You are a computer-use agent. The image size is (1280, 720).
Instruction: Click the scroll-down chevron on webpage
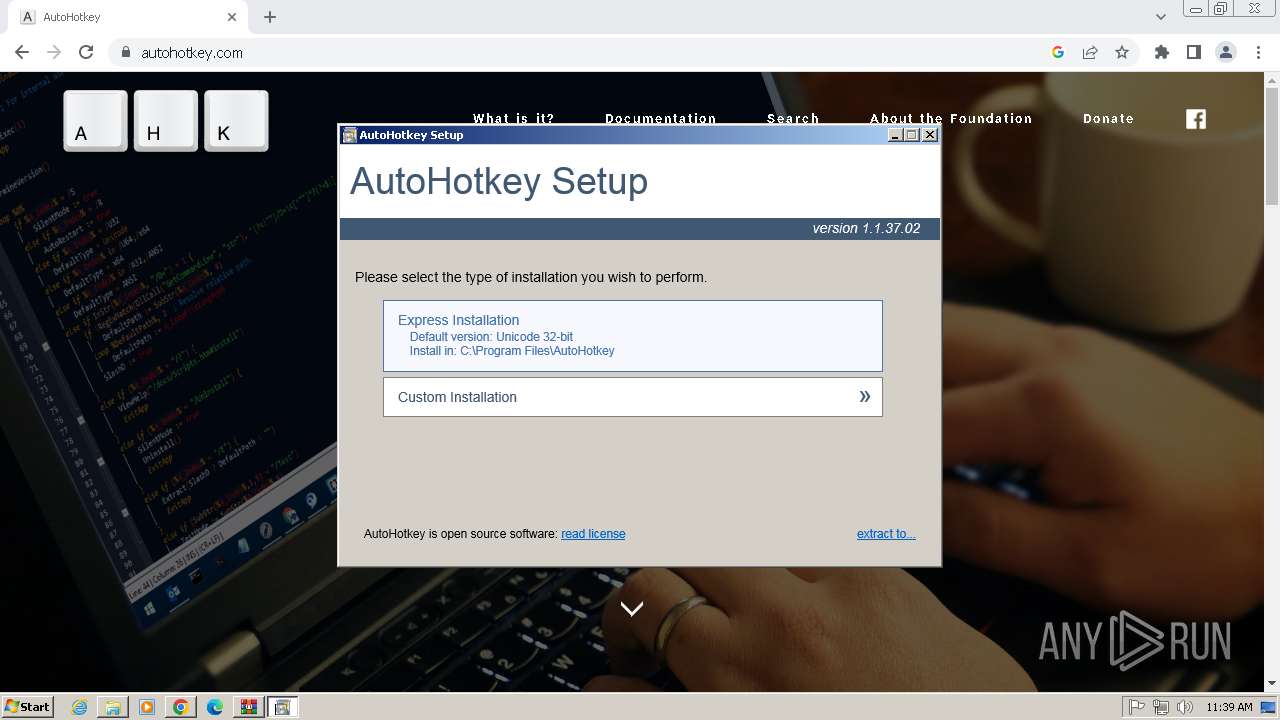pos(631,608)
